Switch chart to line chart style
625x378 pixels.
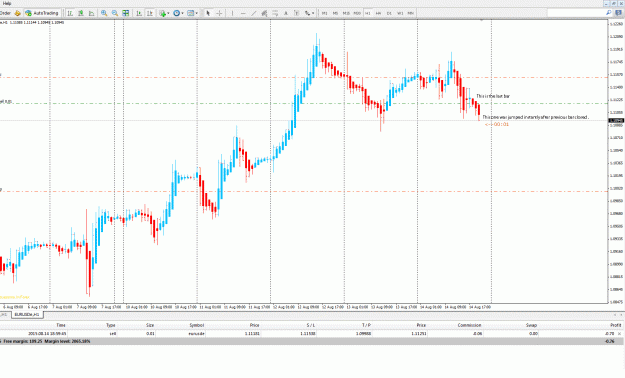pyautogui.click(x=91, y=13)
